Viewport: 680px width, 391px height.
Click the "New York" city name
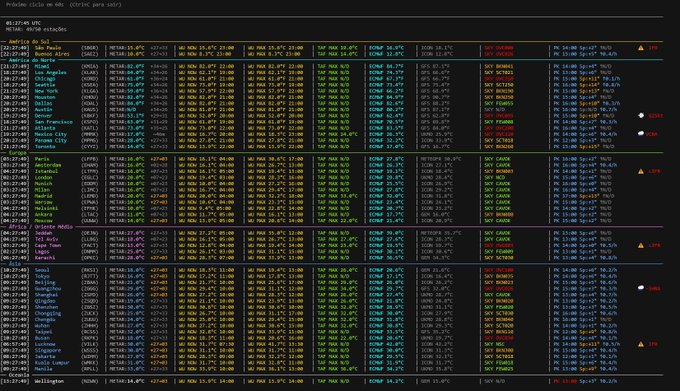46,91
